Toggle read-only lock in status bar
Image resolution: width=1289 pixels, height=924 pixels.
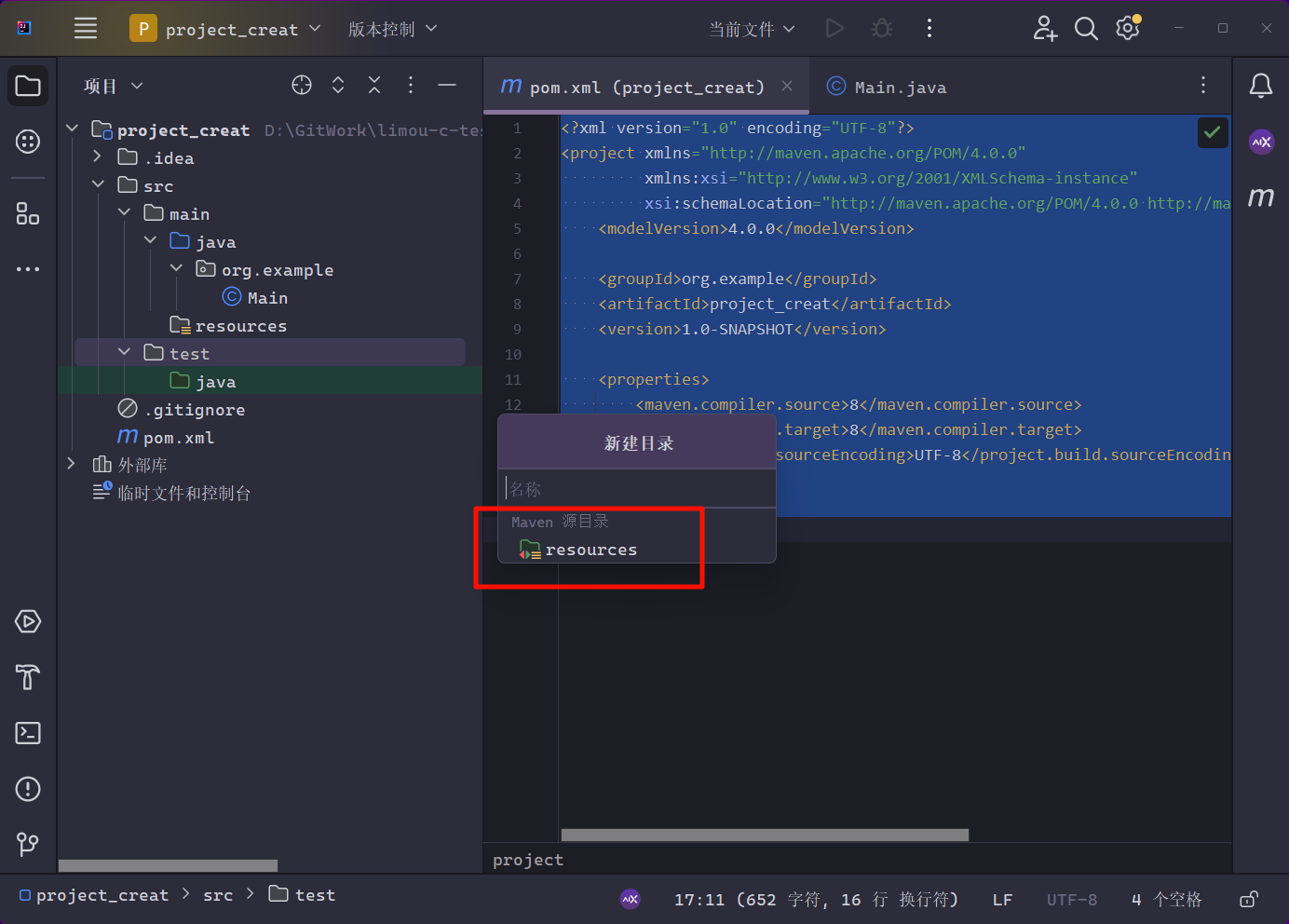pyautogui.click(x=1249, y=899)
